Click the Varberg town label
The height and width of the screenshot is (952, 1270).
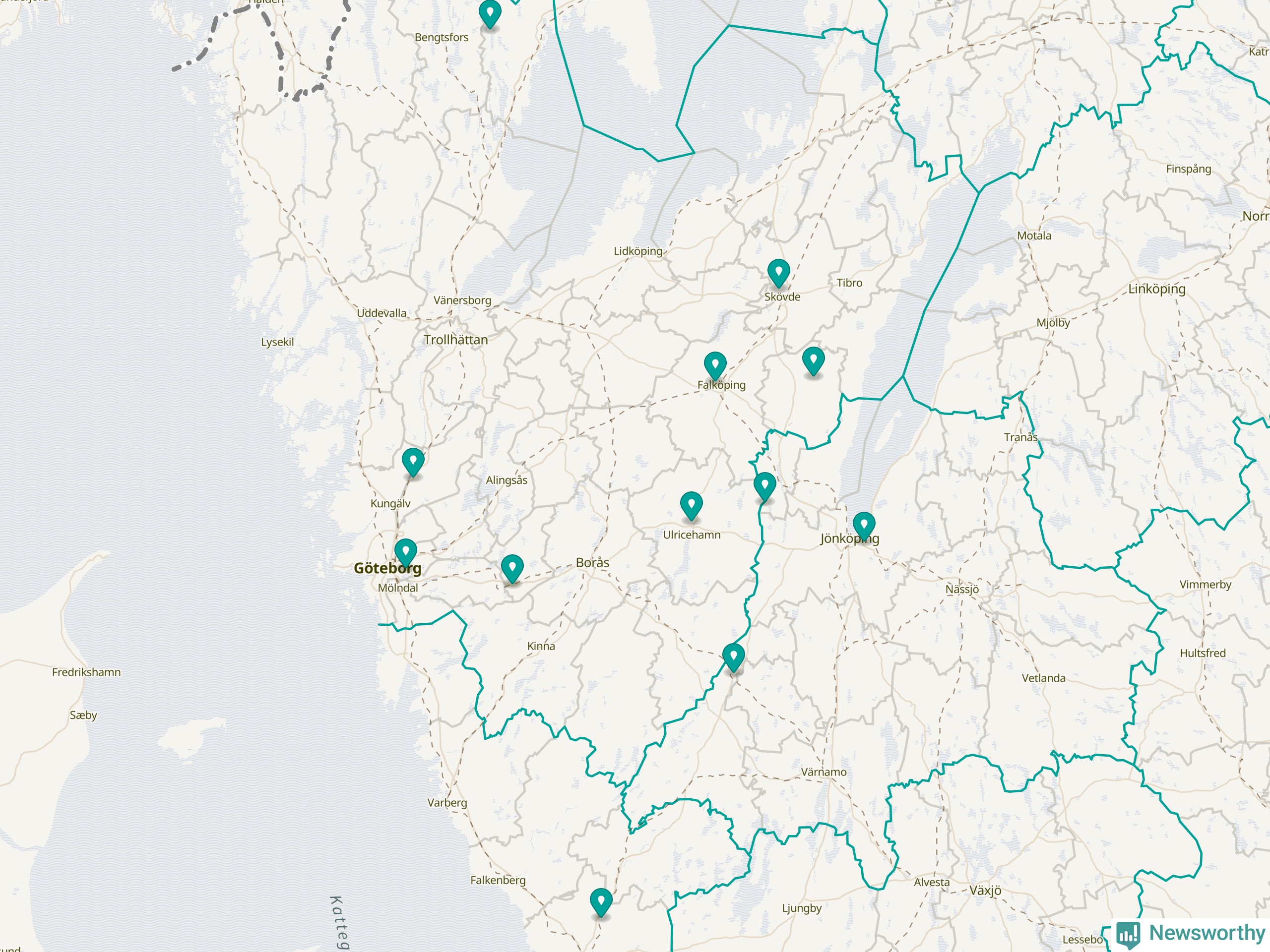point(447,803)
